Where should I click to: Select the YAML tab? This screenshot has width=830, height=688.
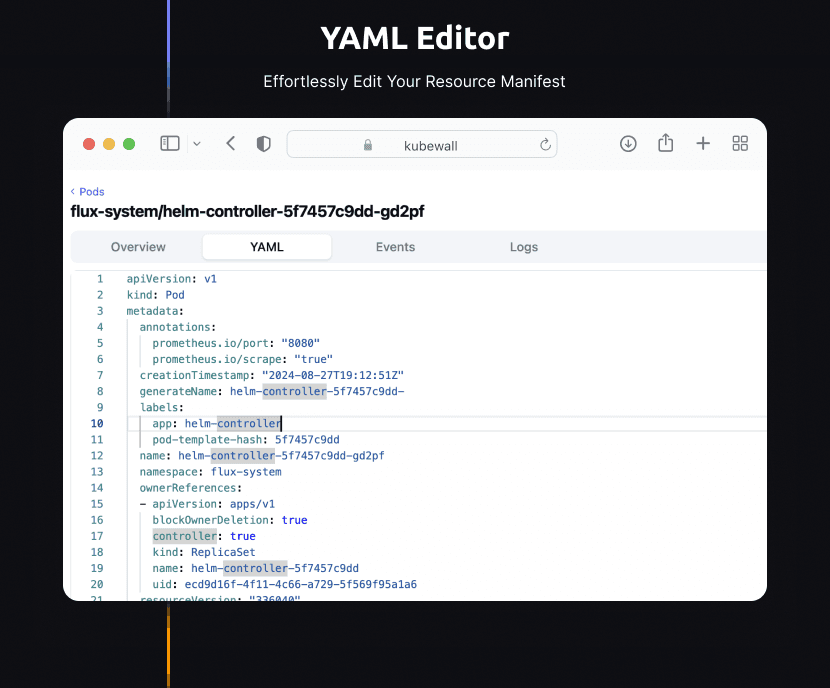[267, 247]
